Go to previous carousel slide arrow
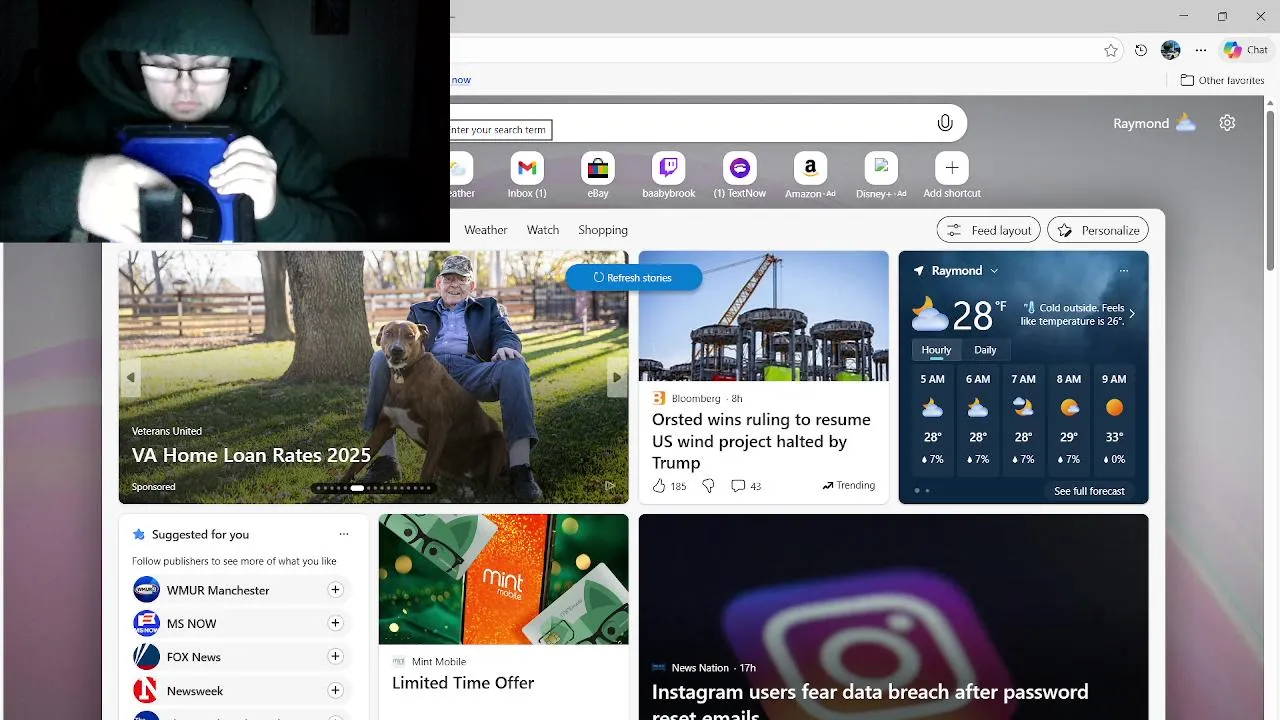This screenshot has width=1280, height=720. 130,377
